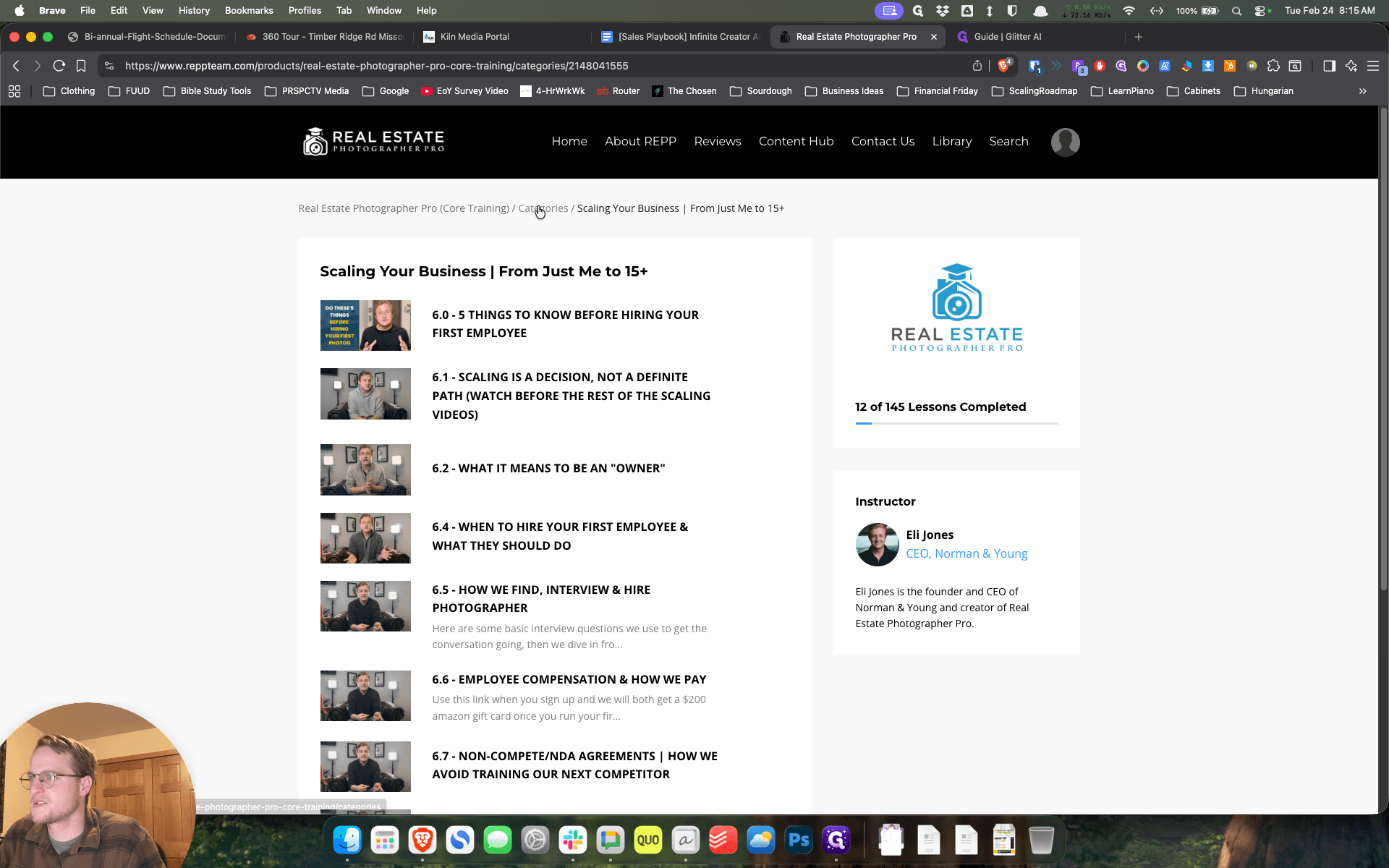This screenshot has width=1389, height=868.
Task: Open Finder from the dock
Action: 347,840
